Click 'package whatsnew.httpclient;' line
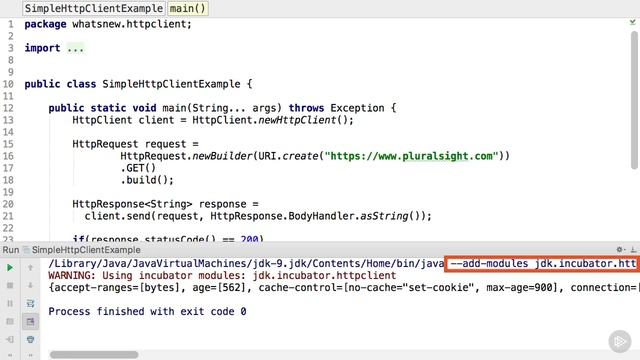This screenshot has width=640, height=360. pyautogui.click(x=108, y=24)
